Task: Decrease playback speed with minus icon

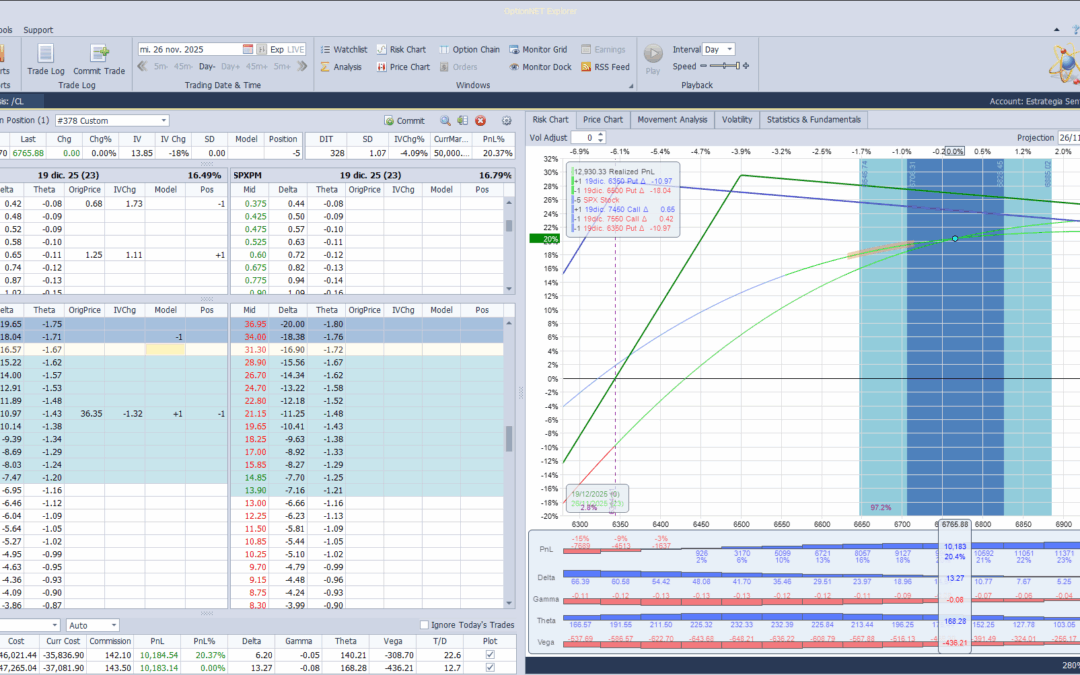Action: (703, 66)
